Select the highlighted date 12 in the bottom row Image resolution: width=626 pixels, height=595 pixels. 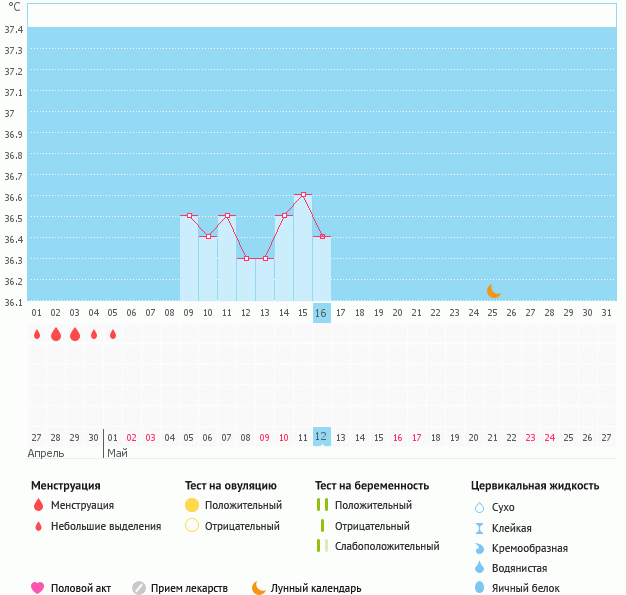click(321, 436)
